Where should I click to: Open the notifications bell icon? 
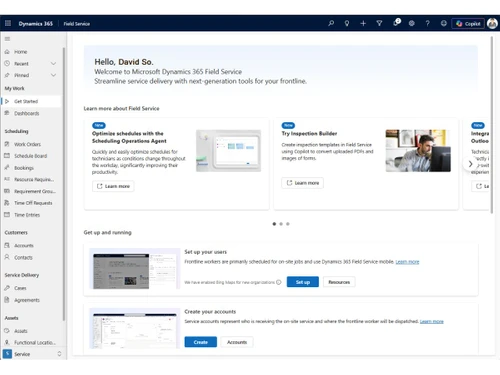point(396,23)
